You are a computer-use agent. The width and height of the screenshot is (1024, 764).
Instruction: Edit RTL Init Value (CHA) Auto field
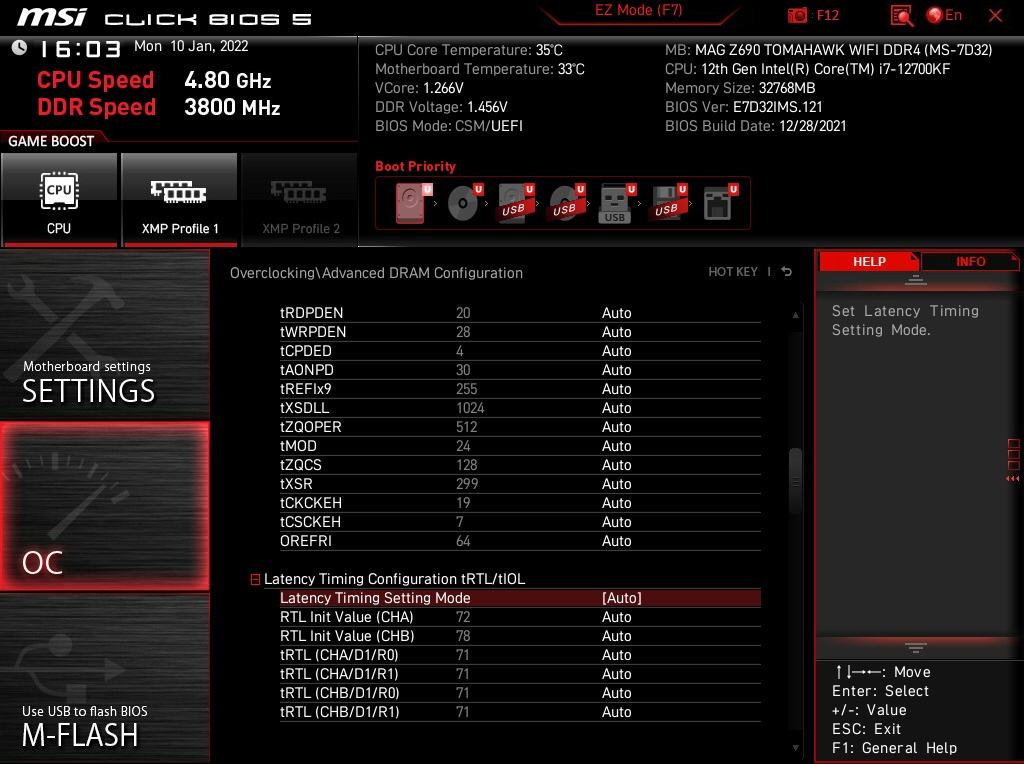[x=616, y=617]
